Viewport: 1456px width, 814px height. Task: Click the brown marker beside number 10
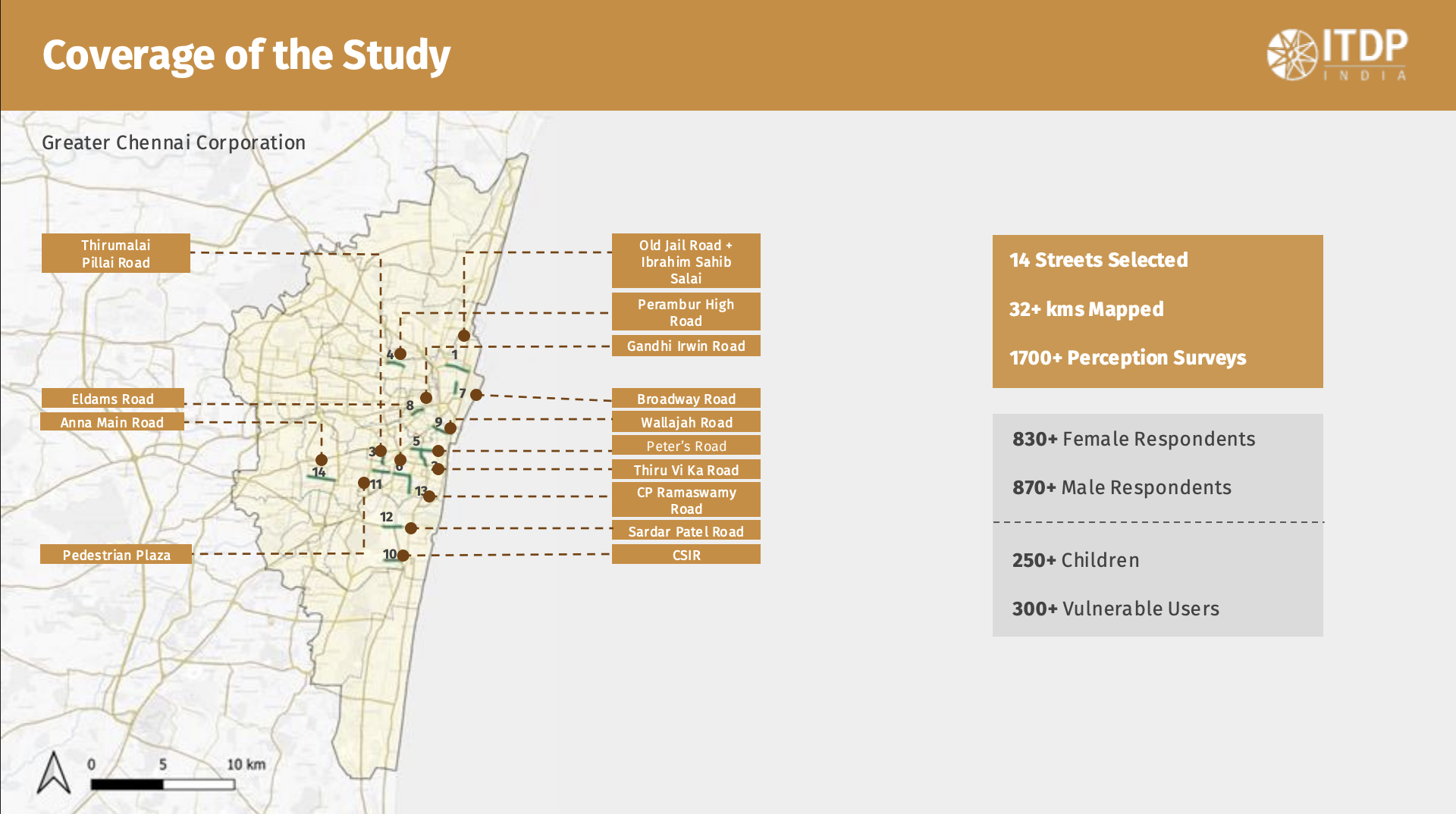(x=403, y=556)
